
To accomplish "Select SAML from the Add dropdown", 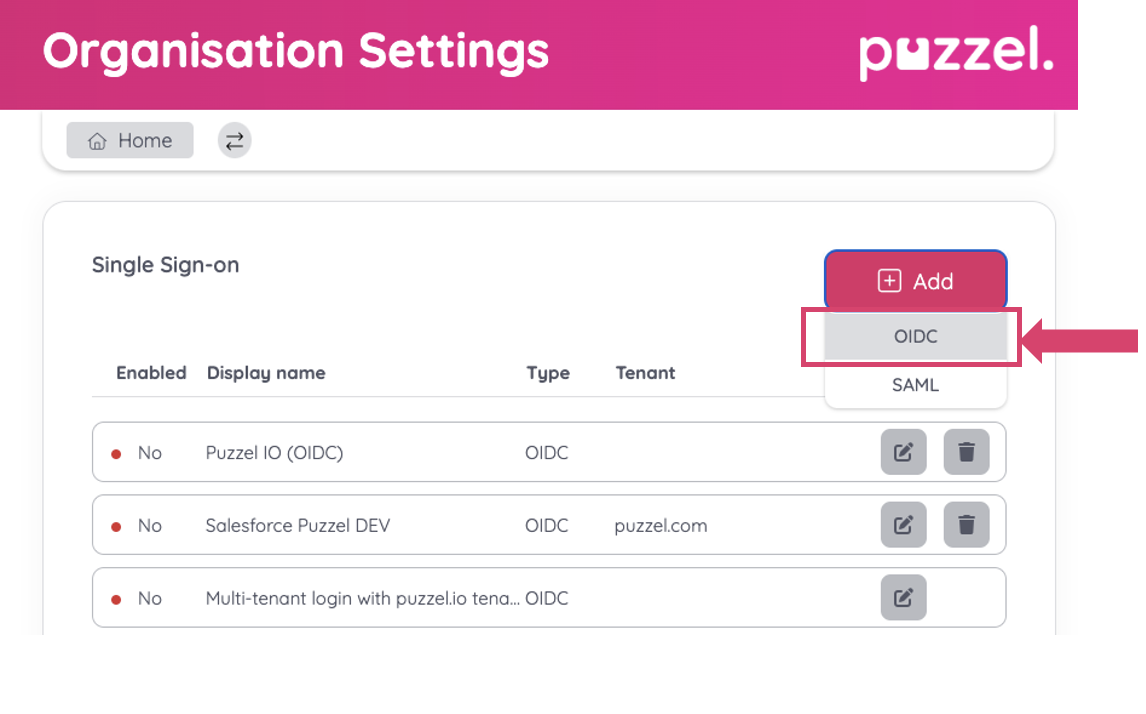I will pos(915,384).
